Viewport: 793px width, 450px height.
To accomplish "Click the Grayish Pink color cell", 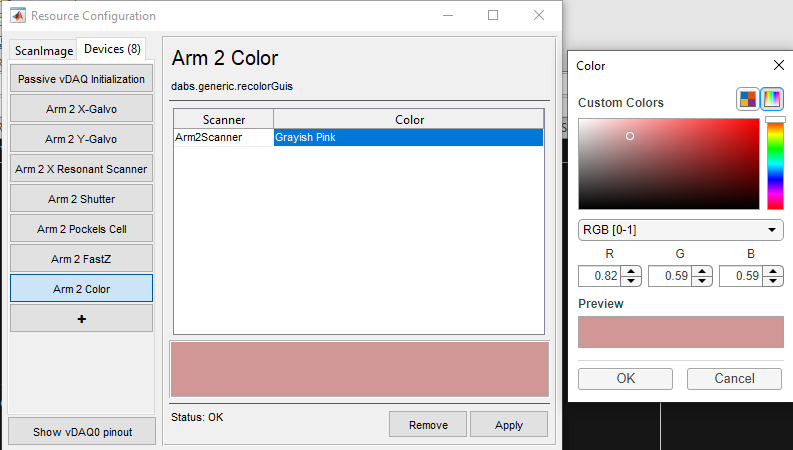I will pos(409,138).
